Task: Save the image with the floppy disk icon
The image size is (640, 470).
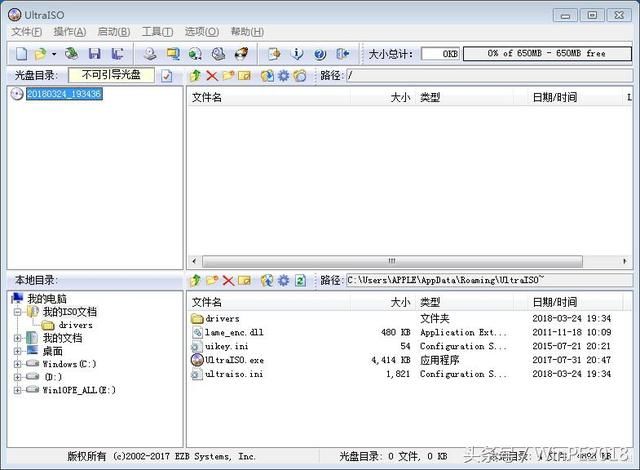Action: [x=94, y=54]
